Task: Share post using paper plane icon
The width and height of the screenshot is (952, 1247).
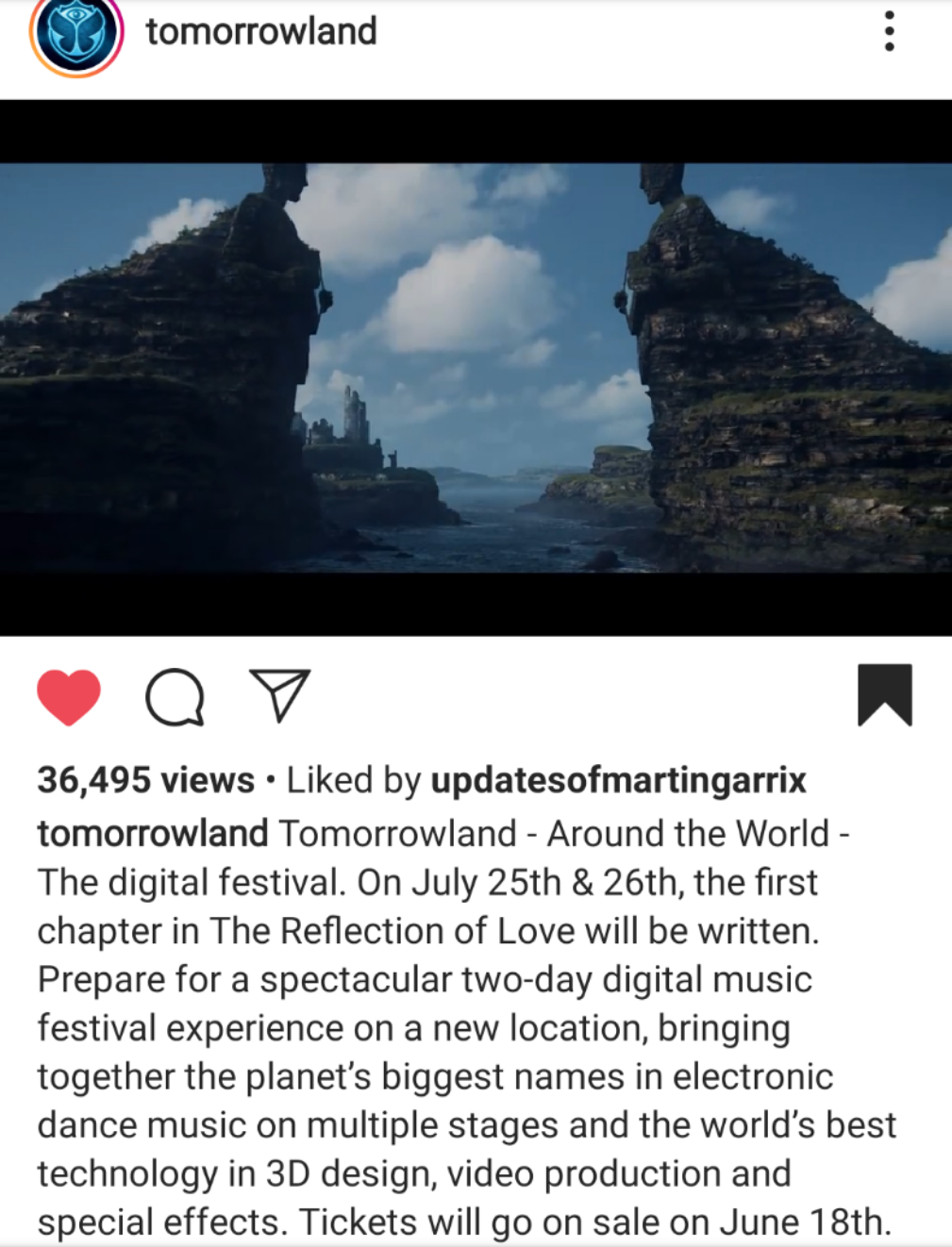Action: pos(280,696)
